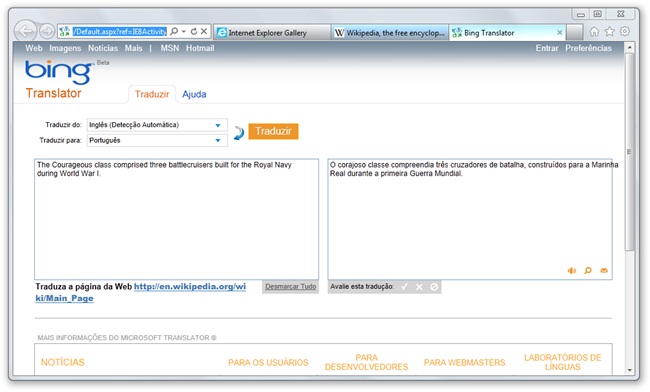
Task: Open the Traduzir page tab
Action: (x=152, y=94)
